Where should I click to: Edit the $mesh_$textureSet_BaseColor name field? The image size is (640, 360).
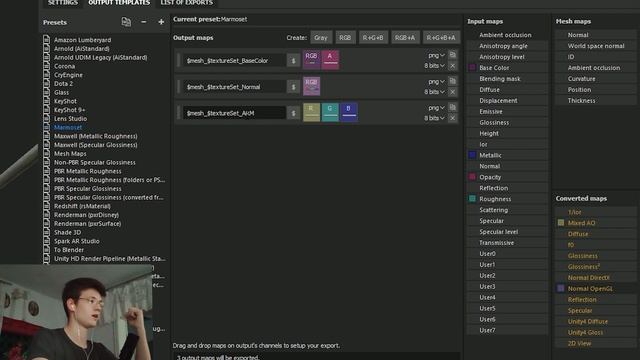pos(234,60)
